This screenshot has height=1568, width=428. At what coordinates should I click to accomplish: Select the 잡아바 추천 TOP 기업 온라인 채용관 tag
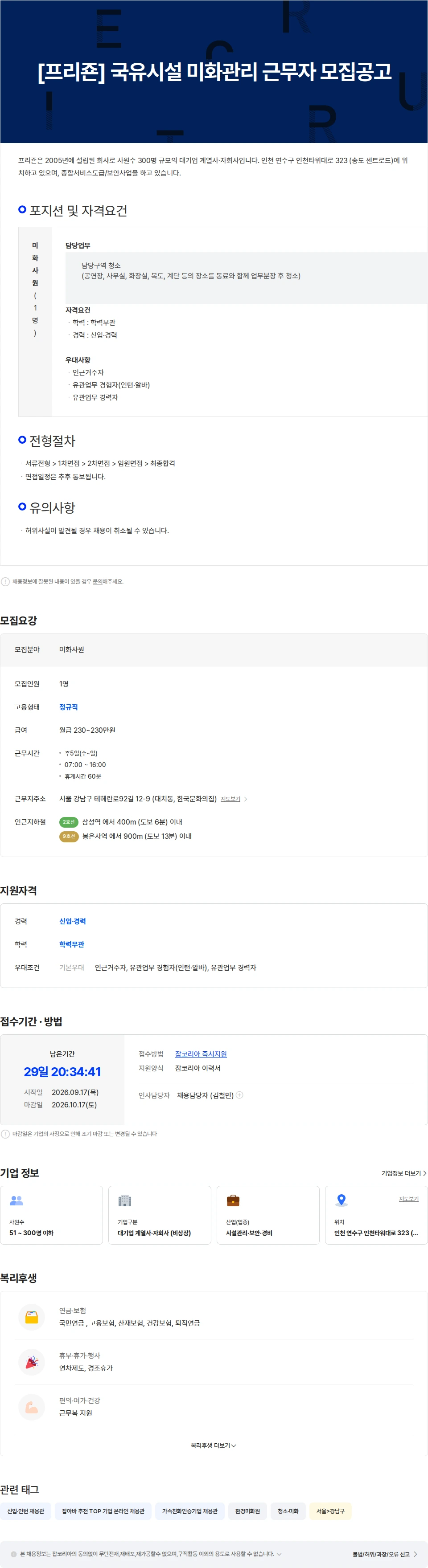pyautogui.click(x=103, y=1511)
